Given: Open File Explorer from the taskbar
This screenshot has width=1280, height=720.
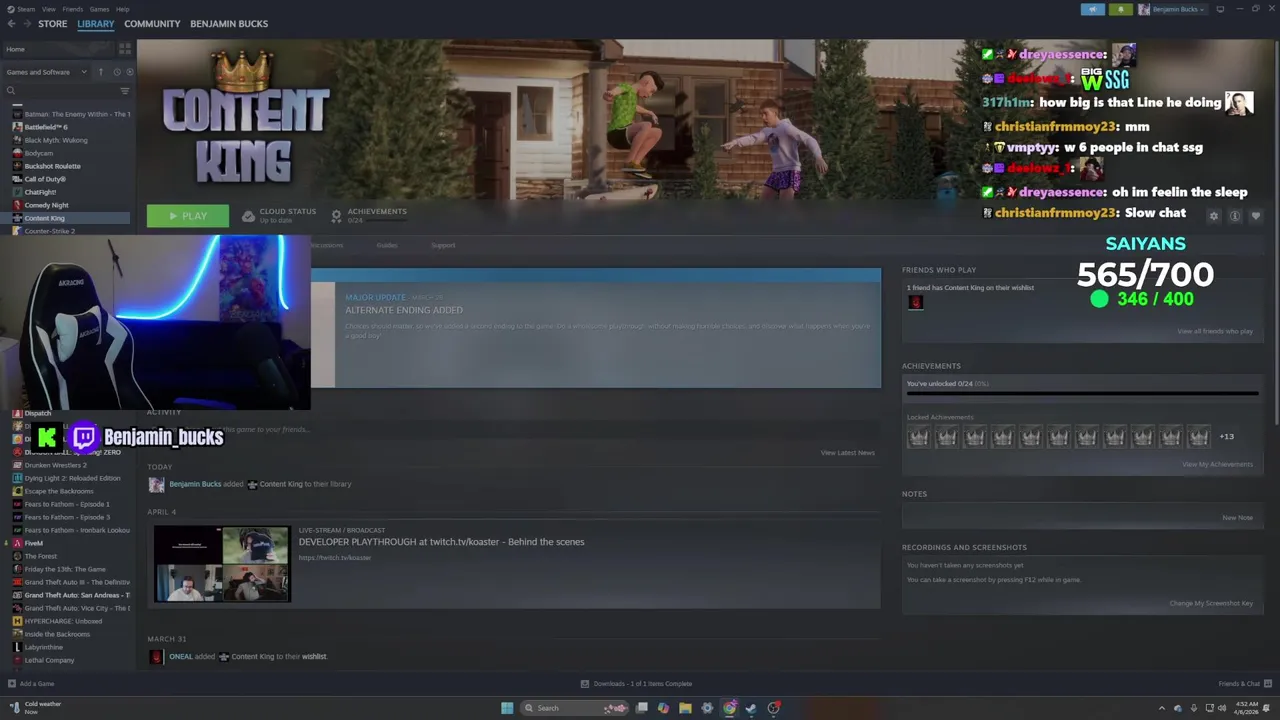Looking at the screenshot, I should (685, 708).
